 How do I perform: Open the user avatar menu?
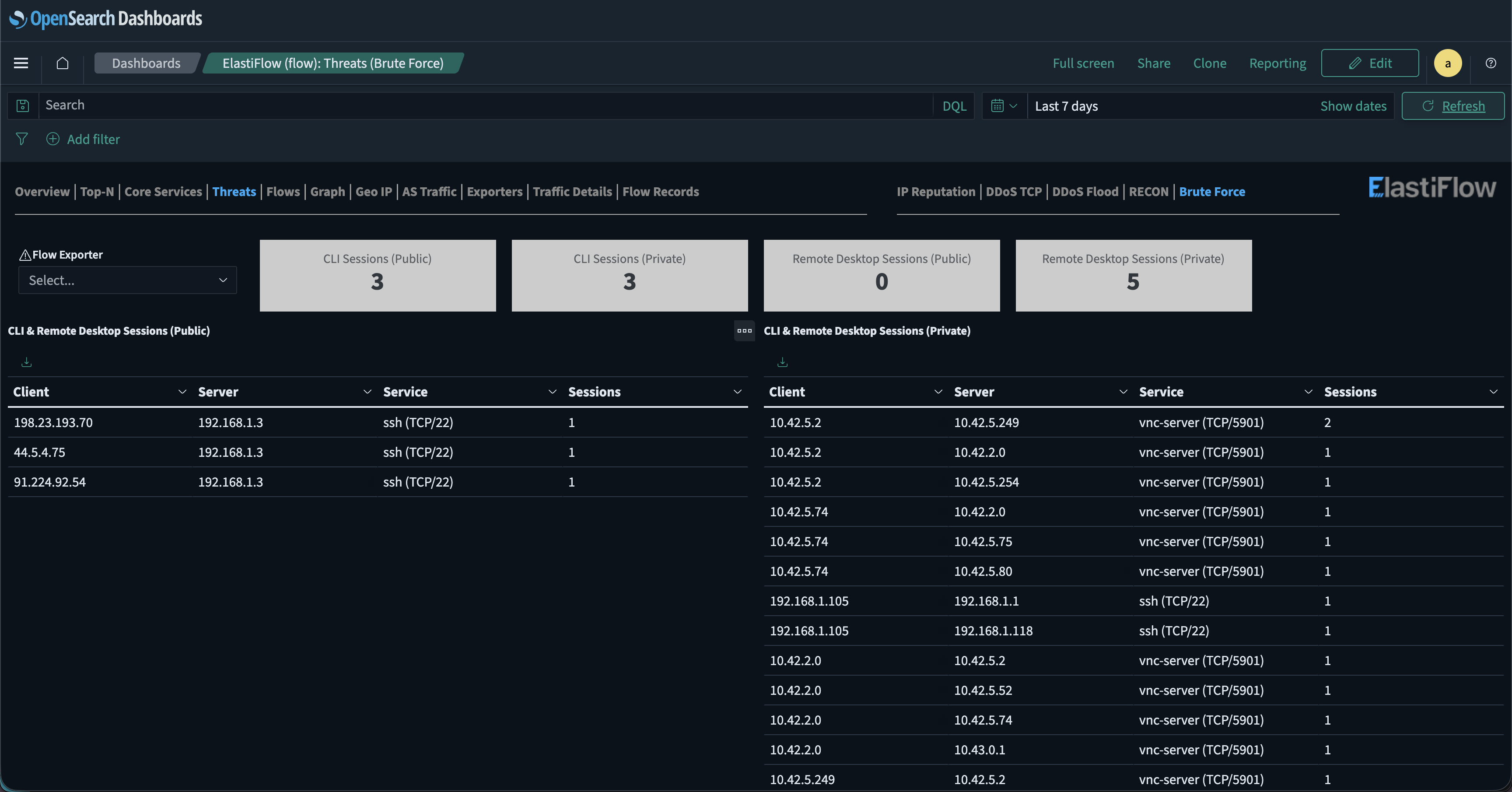click(x=1447, y=63)
